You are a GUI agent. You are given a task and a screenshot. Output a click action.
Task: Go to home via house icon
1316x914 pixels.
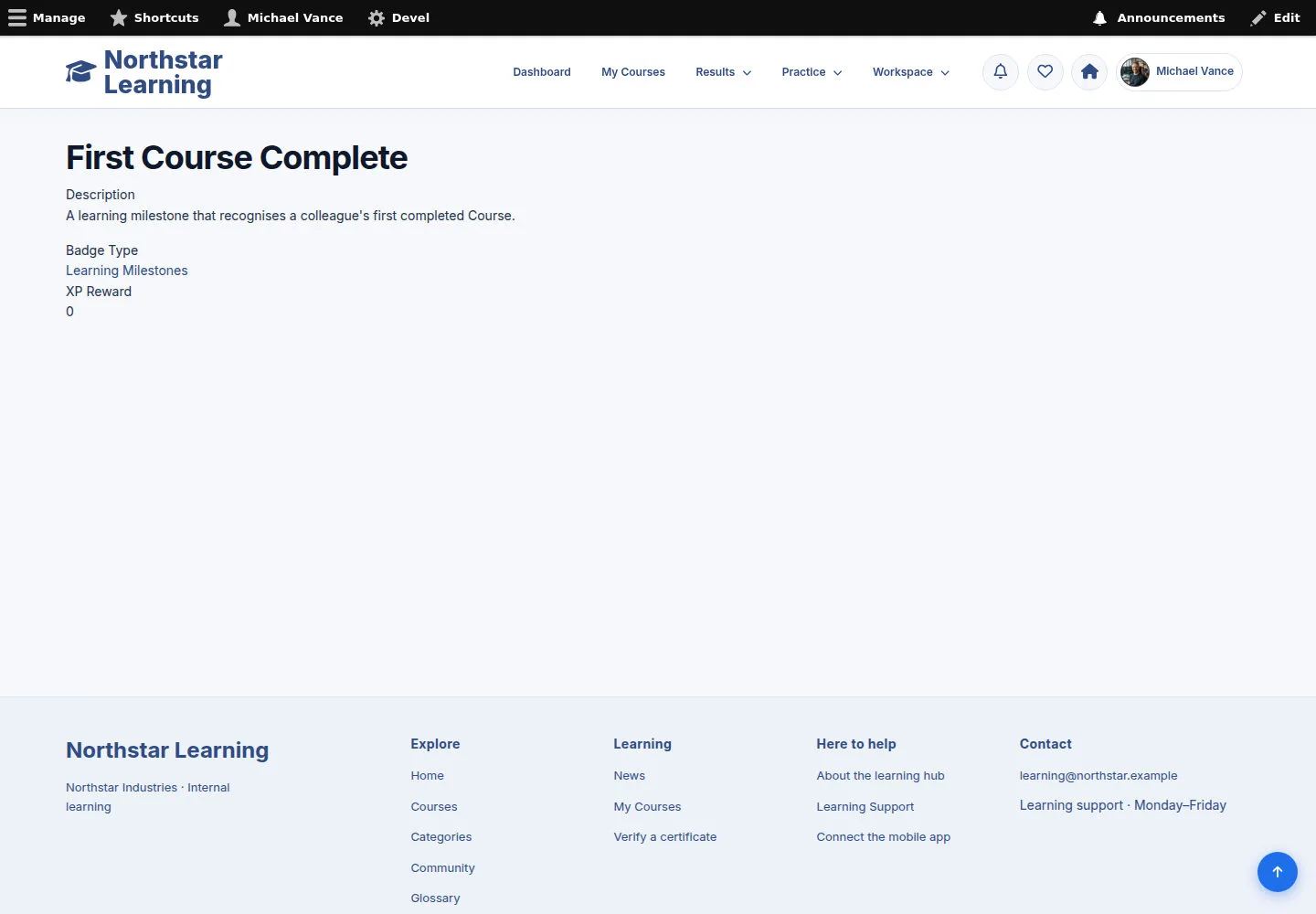[1089, 71]
